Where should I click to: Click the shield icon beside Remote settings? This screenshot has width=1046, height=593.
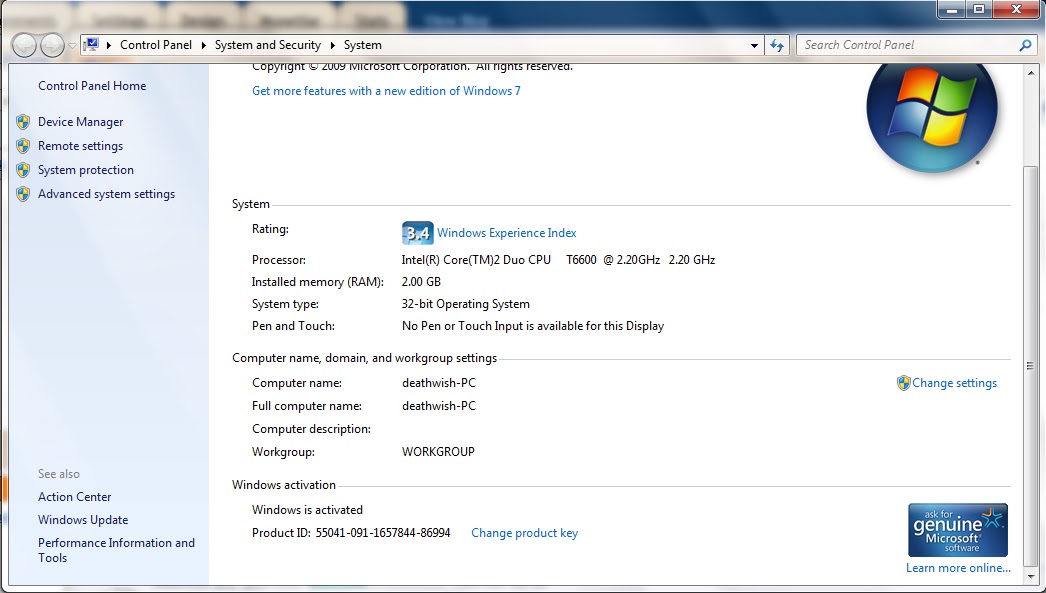pyautogui.click(x=23, y=146)
